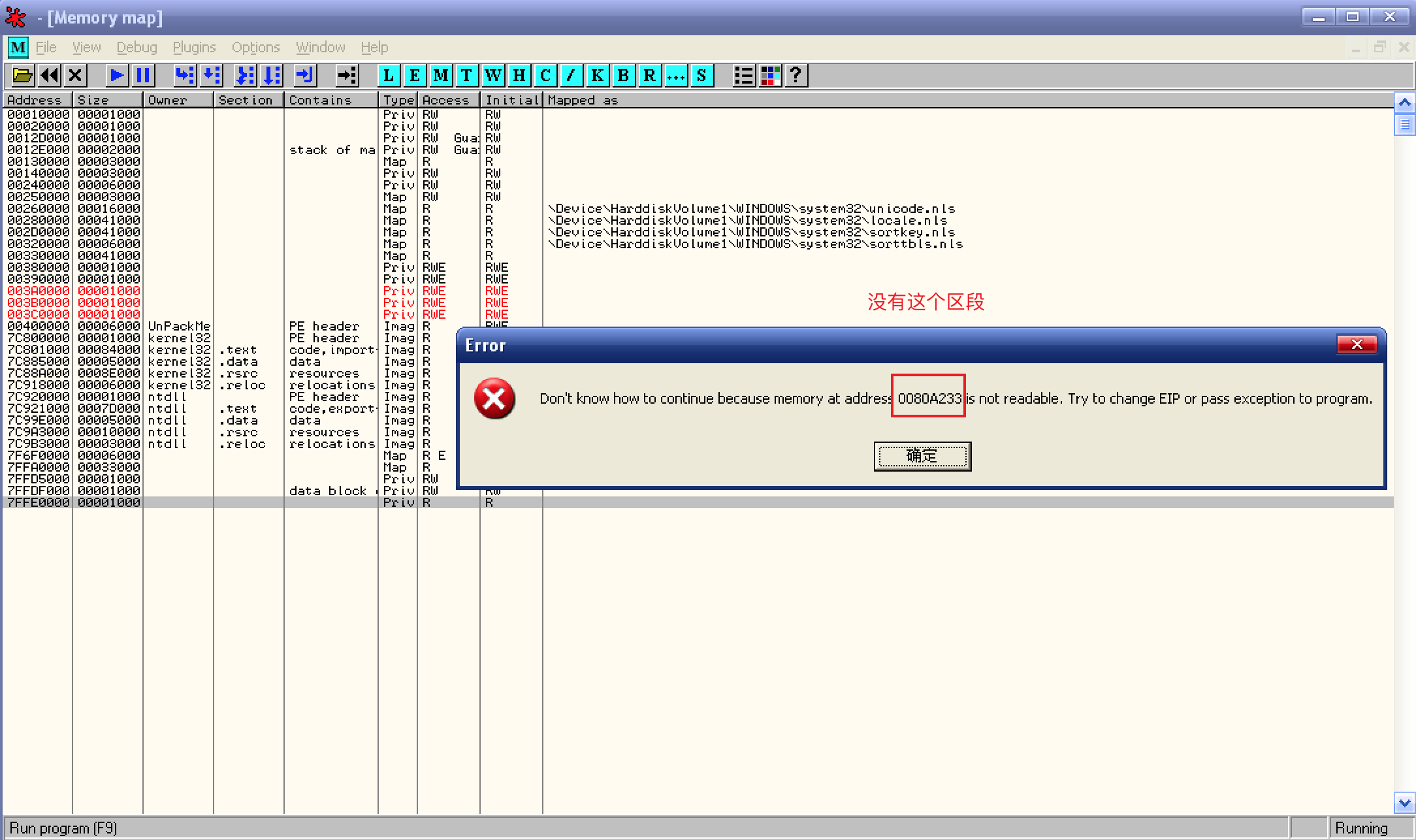This screenshot has height=840, width=1416.
Task: Open the Help question mark icon
Action: (x=796, y=76)
